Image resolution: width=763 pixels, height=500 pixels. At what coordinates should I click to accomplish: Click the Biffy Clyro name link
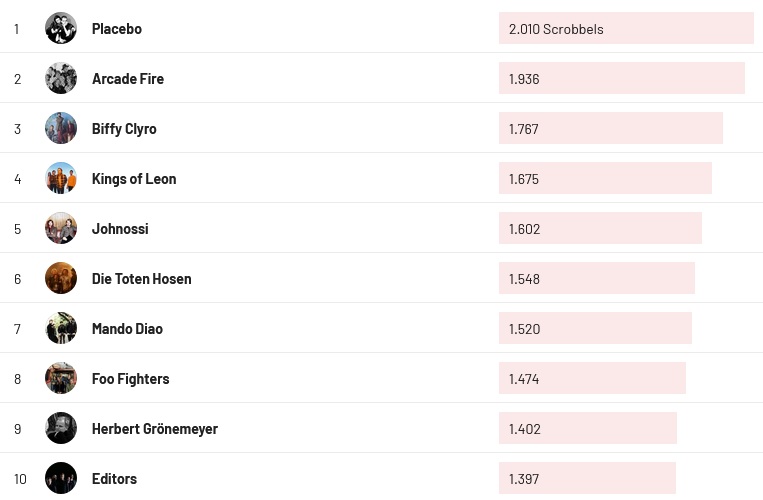[x=124, y=129]
